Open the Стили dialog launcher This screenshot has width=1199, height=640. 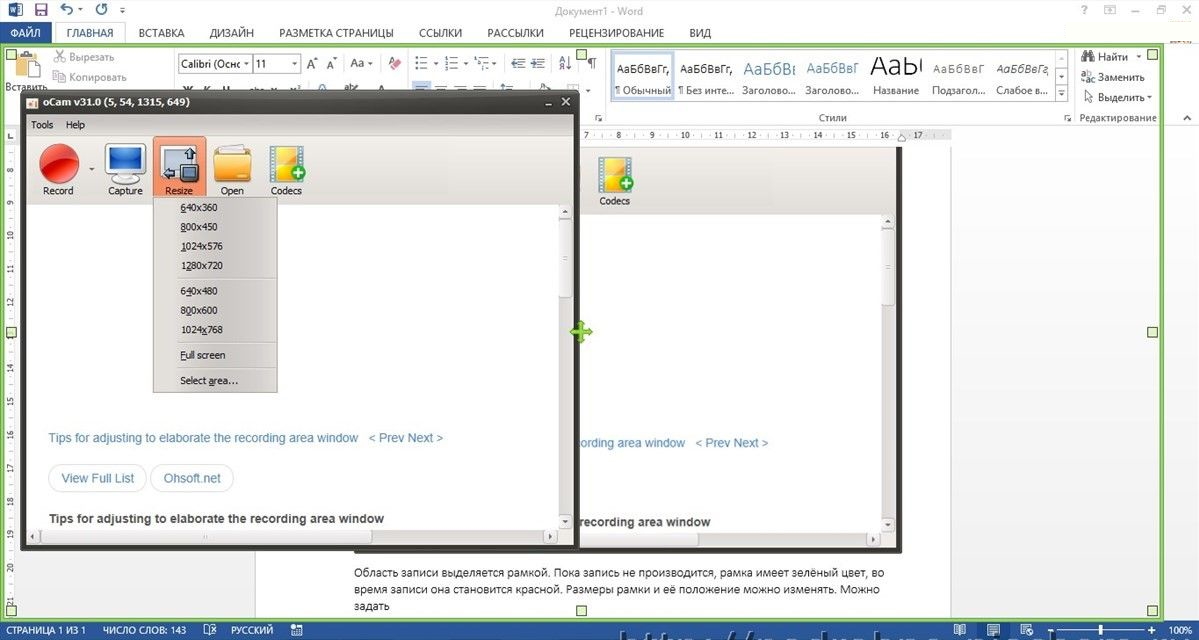tap(1067, 119)
